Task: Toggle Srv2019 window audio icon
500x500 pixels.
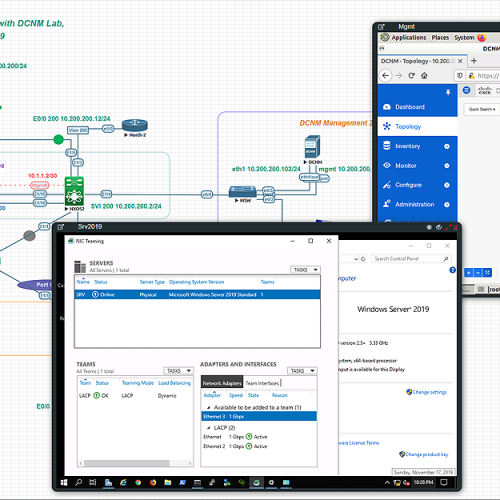Action: tap(439, 227)
